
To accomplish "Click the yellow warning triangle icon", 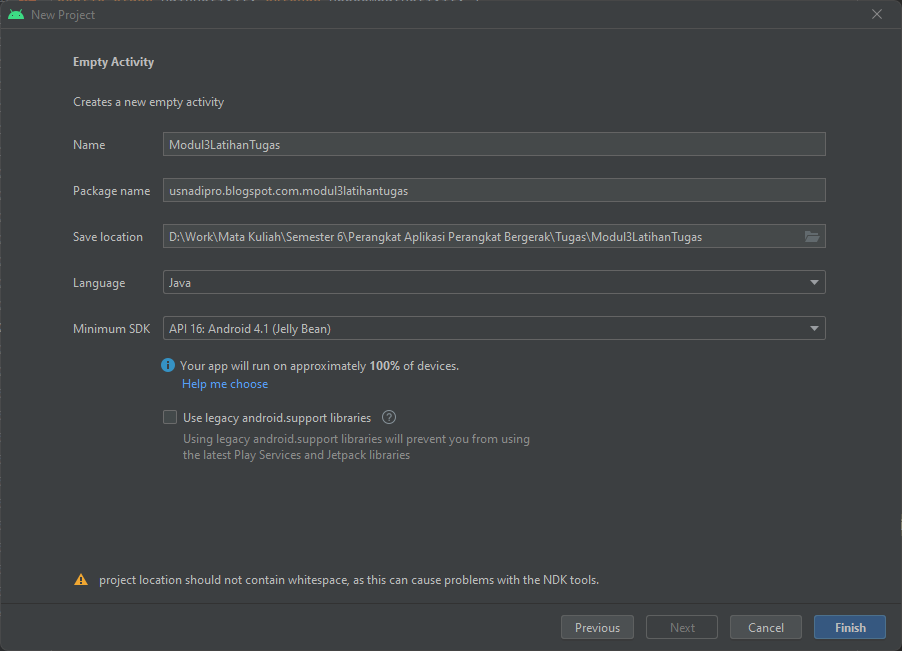I will pyautogui.click(x=81, y=580).
